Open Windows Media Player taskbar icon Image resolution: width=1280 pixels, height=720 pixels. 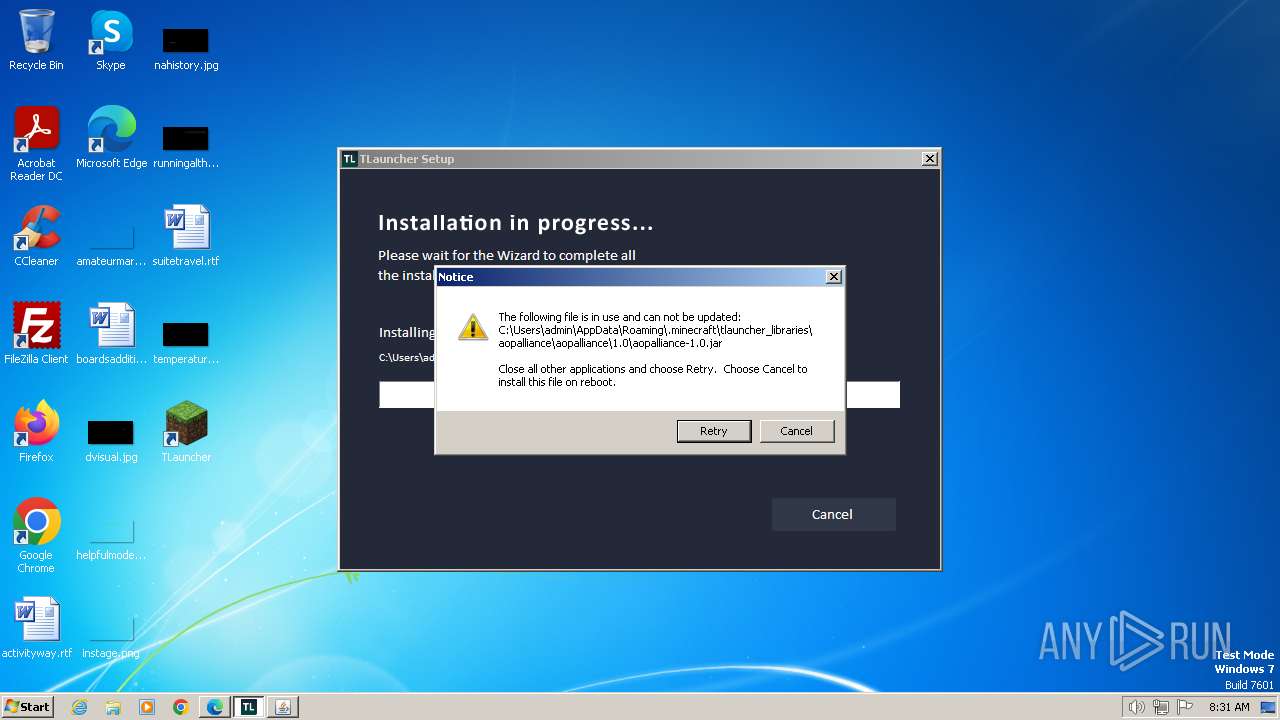147,707
